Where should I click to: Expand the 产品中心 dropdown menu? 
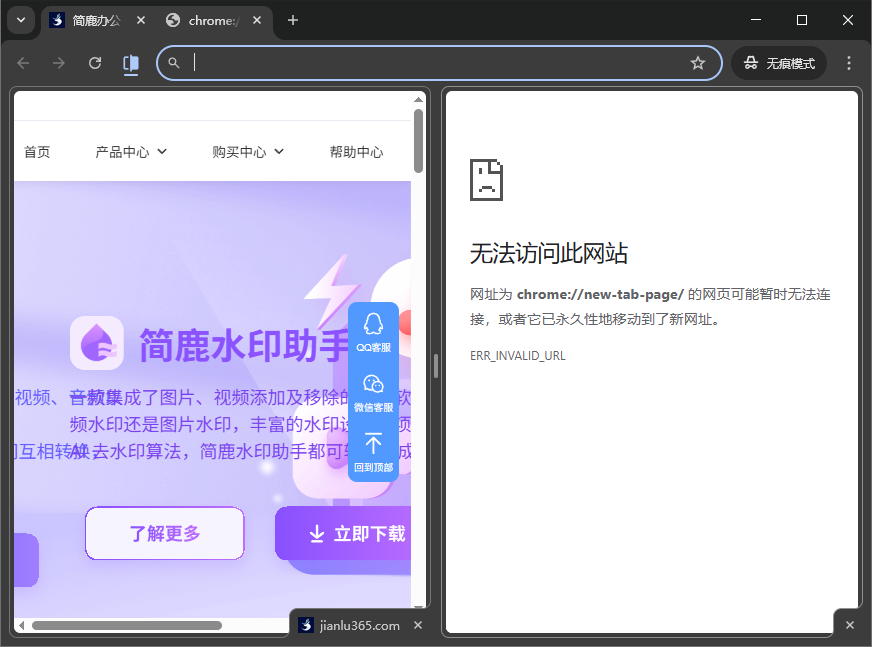[x=131, y=151]
